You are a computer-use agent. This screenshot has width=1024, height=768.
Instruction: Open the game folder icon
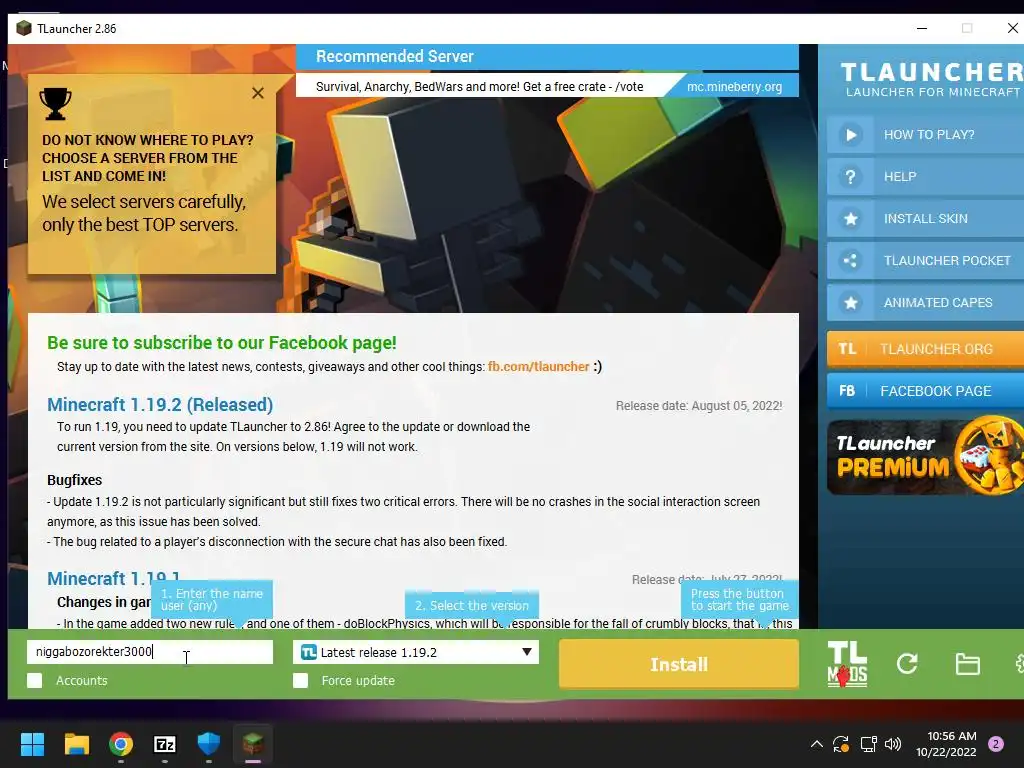click(967, 664)
